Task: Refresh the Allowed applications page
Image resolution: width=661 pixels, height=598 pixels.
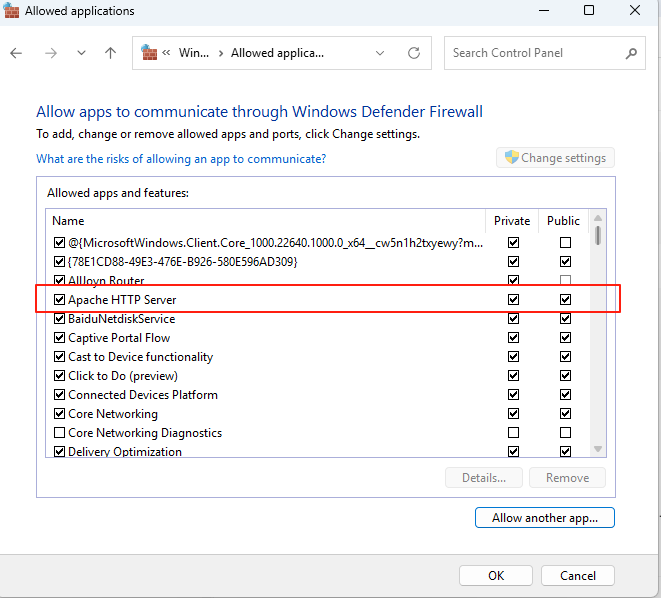Action: point(414,53)
